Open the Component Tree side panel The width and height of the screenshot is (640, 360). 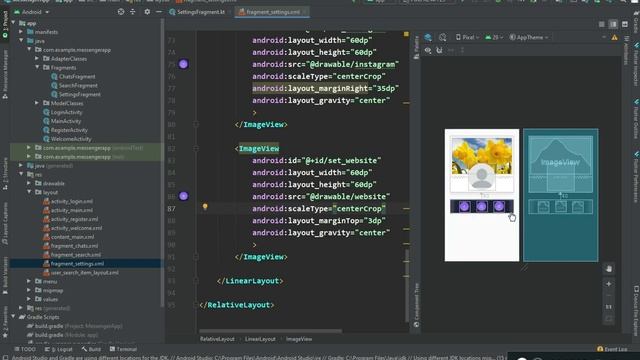416,305
